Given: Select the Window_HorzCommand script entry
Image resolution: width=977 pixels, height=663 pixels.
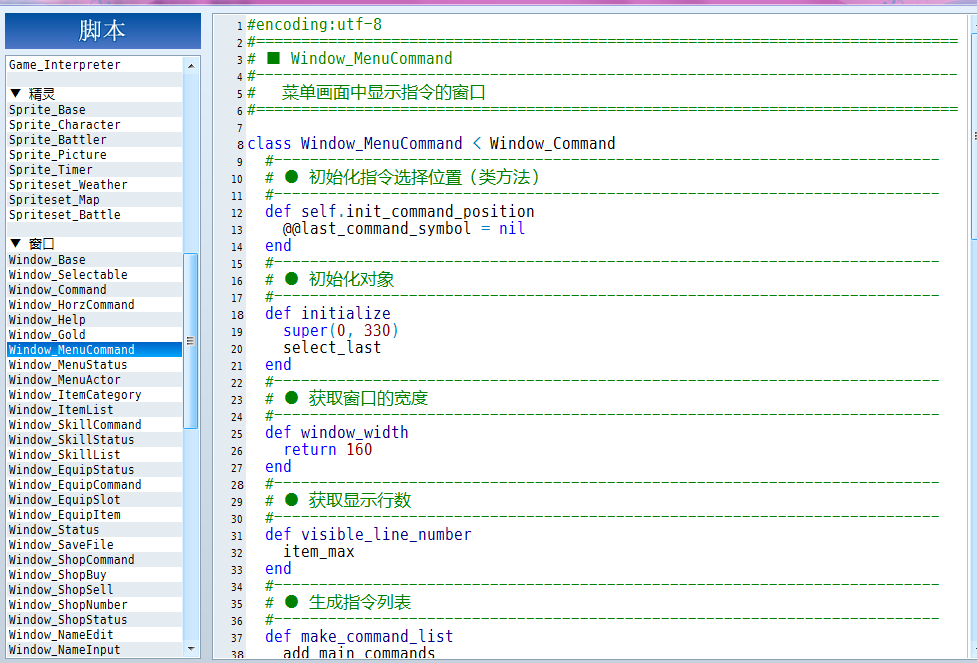Looking at the screenshot, I should click(x=95, y=305).
